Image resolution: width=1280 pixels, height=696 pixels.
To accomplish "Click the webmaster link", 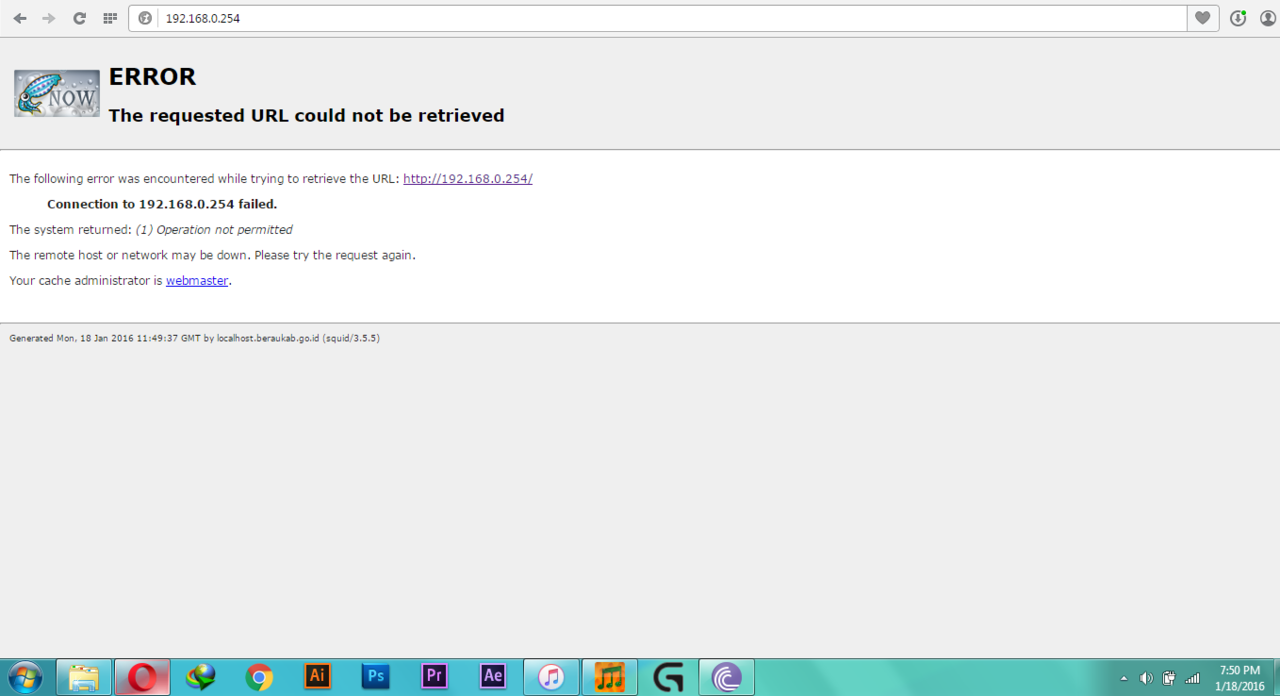I will (x=197, y=281).
